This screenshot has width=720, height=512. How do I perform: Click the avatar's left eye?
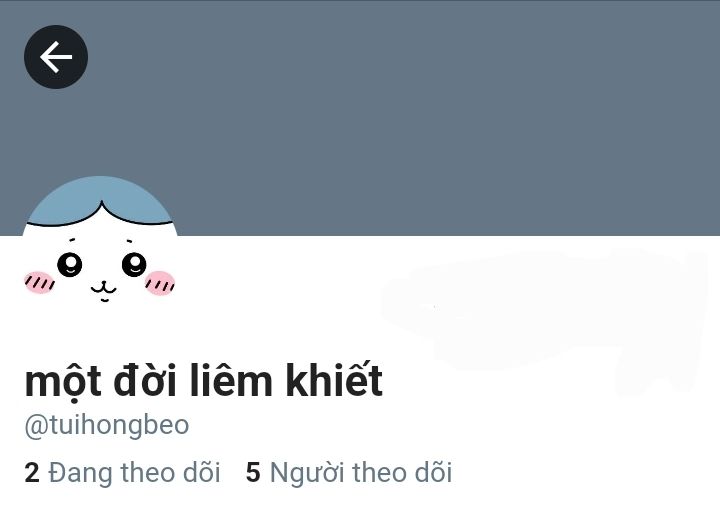pyautogui.click(x=70, y=264)
